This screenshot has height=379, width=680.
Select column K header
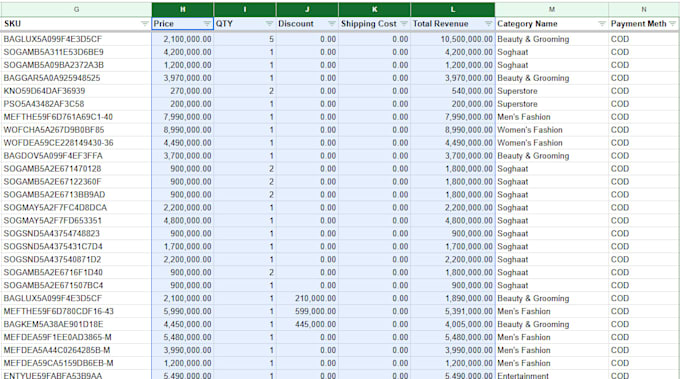click(x=375, y=9)
